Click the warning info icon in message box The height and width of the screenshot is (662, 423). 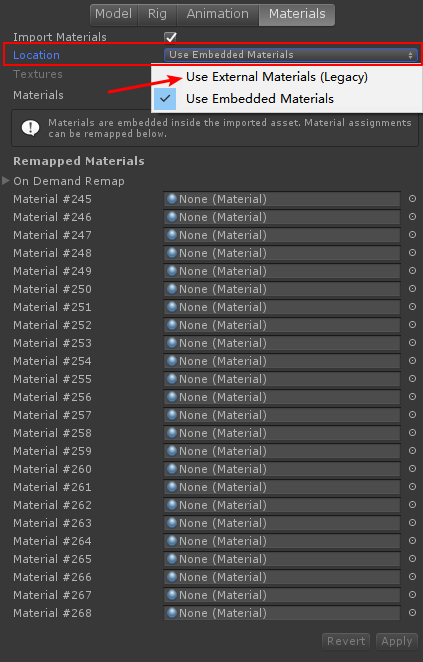coord(30,128)
